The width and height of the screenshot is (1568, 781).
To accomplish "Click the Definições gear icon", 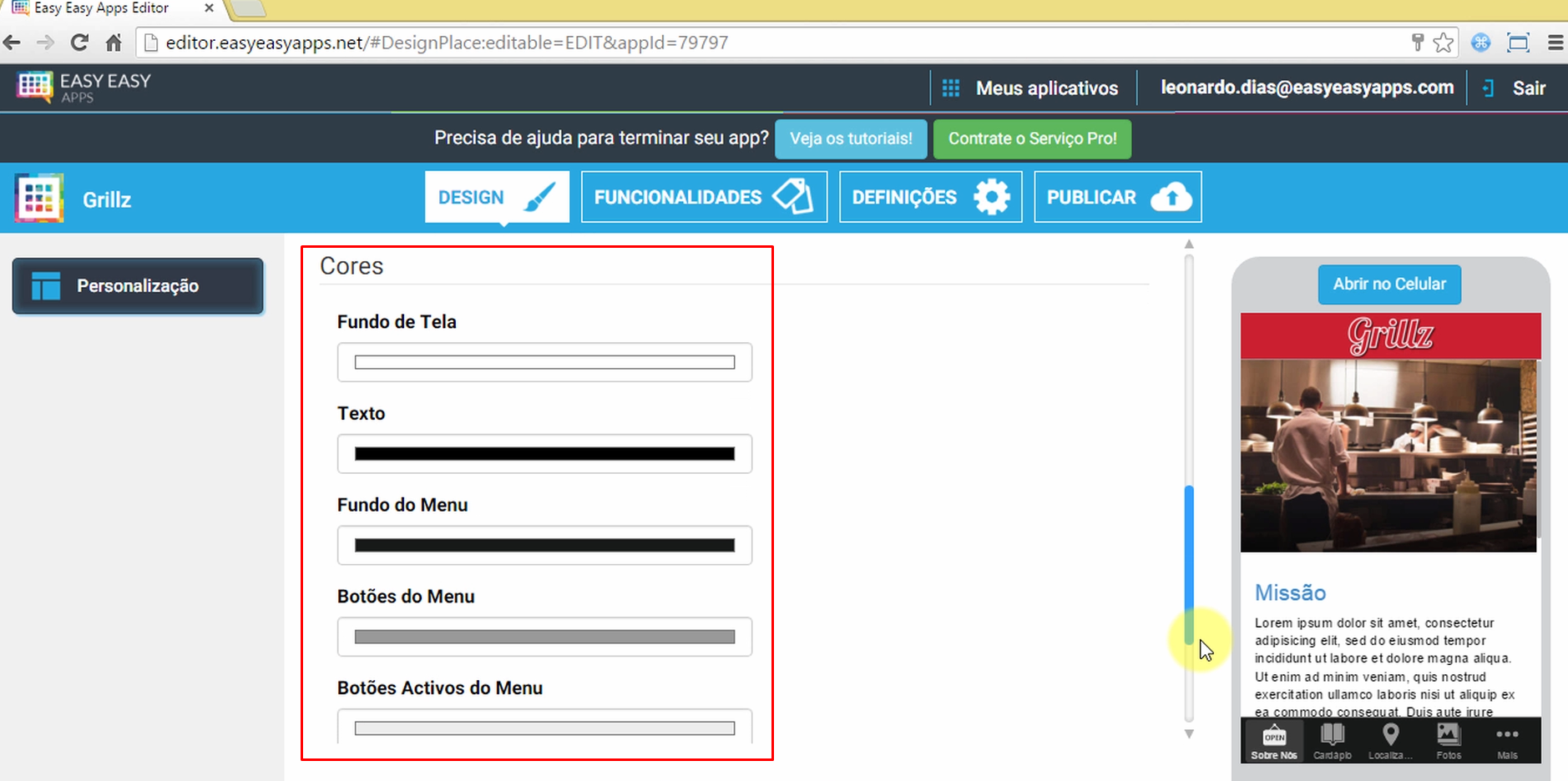I will 991,197.
